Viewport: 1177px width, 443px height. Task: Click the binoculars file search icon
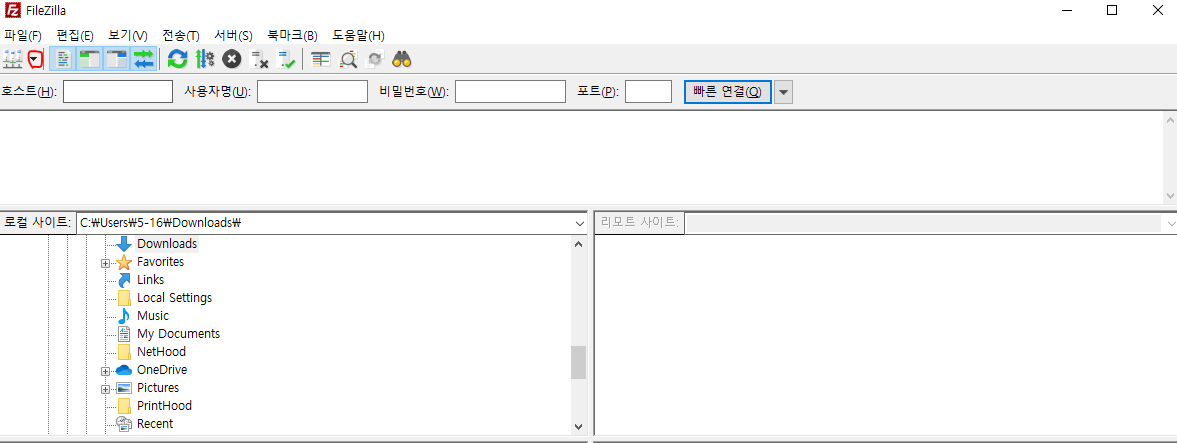[x=402, y=59]
